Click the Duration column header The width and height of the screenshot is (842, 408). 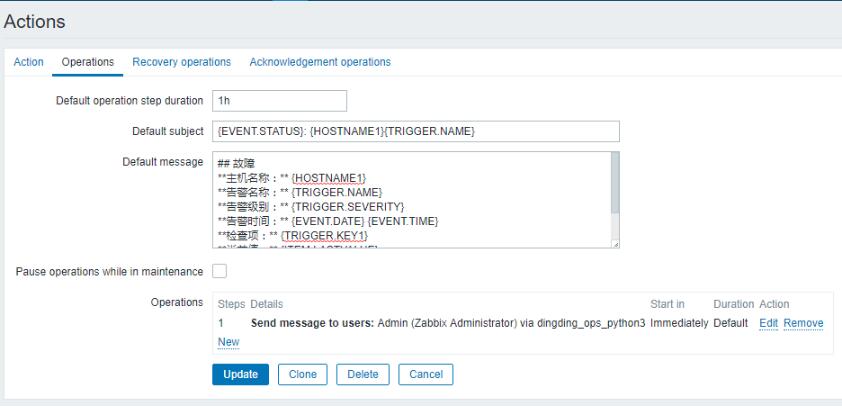click(x=734, y=304)
